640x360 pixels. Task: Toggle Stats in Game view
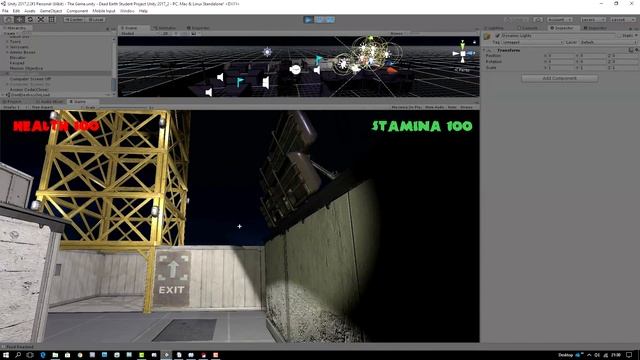click(452, 107)
